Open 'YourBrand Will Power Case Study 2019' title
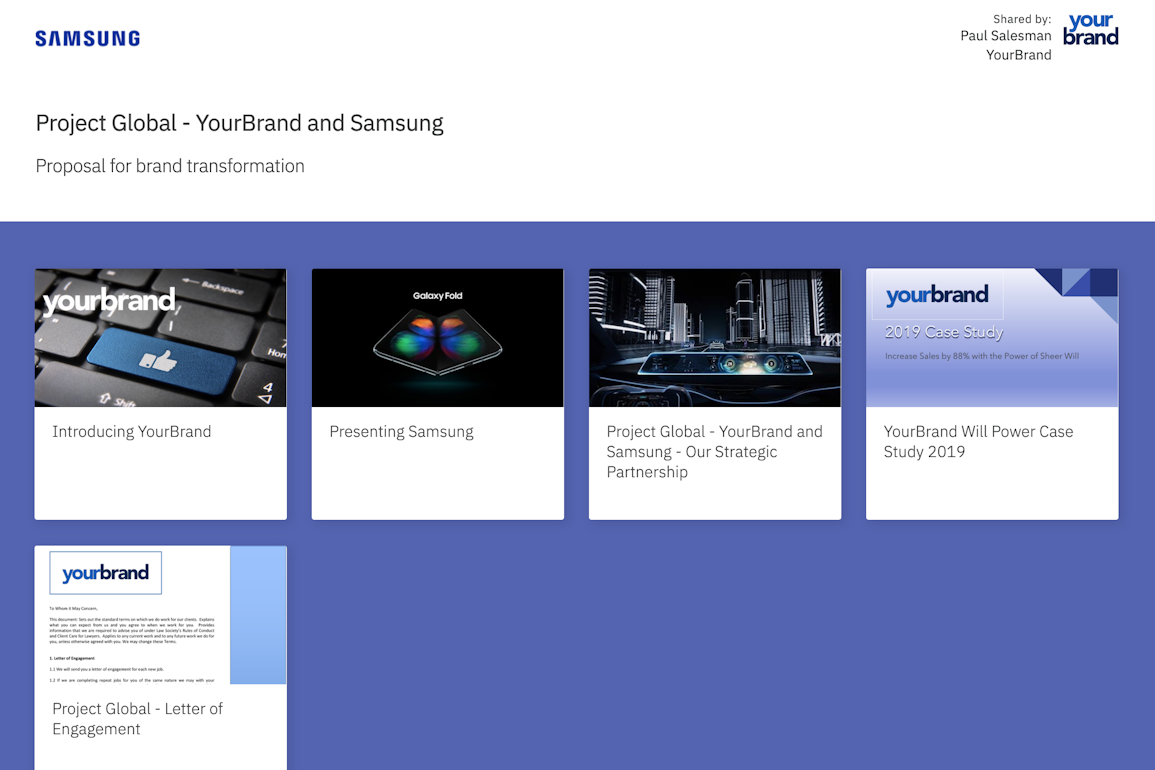Image resolution: width=1155 pixels, height=770 pixels. 978,441
